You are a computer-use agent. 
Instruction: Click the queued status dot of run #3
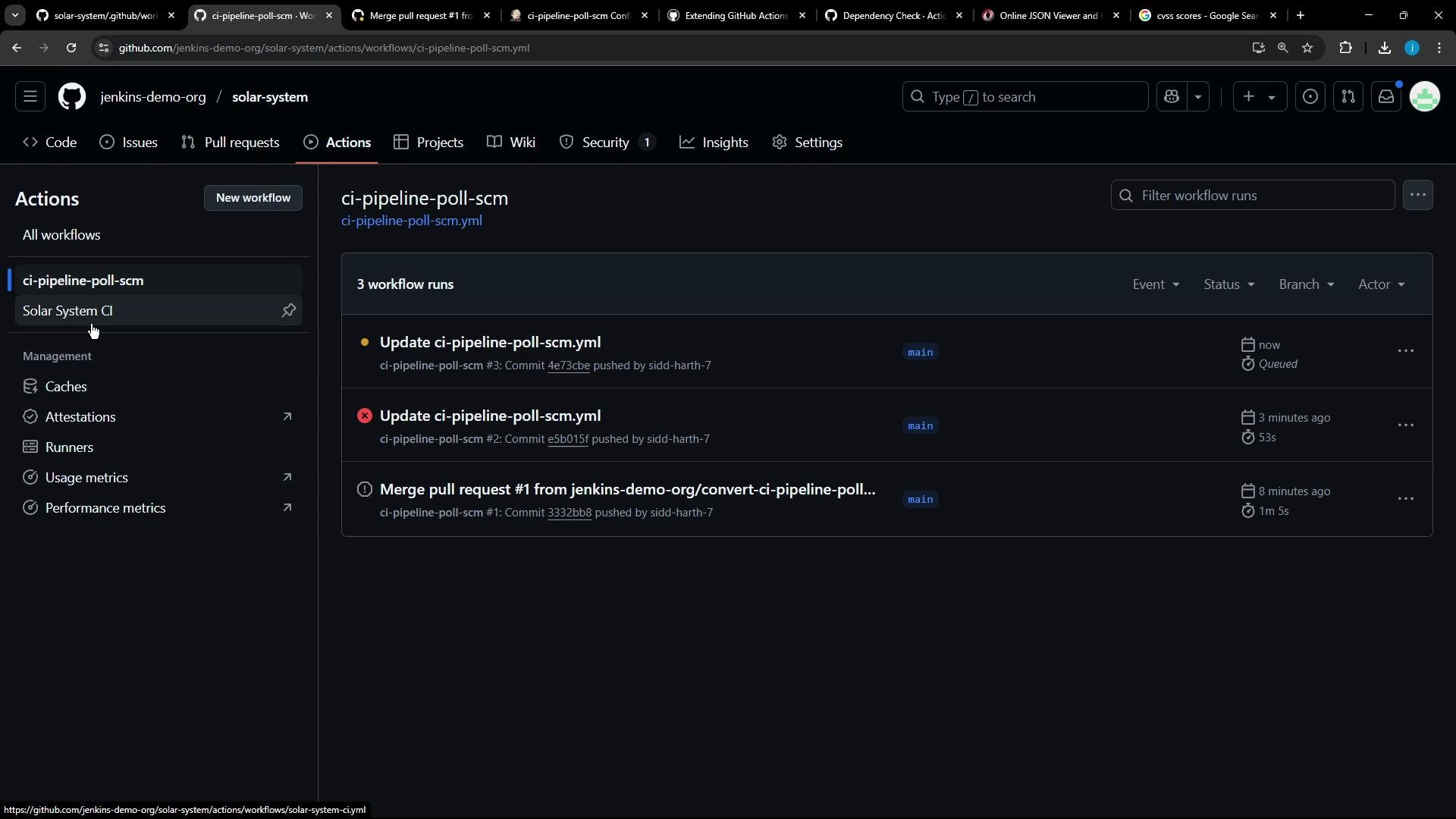[365, 342]
